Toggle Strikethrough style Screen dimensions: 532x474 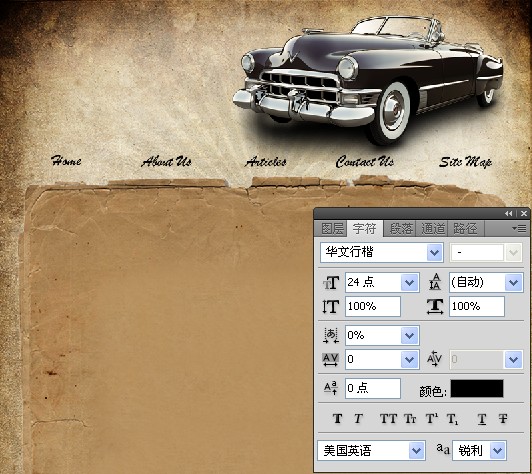[x=503, y=418]
